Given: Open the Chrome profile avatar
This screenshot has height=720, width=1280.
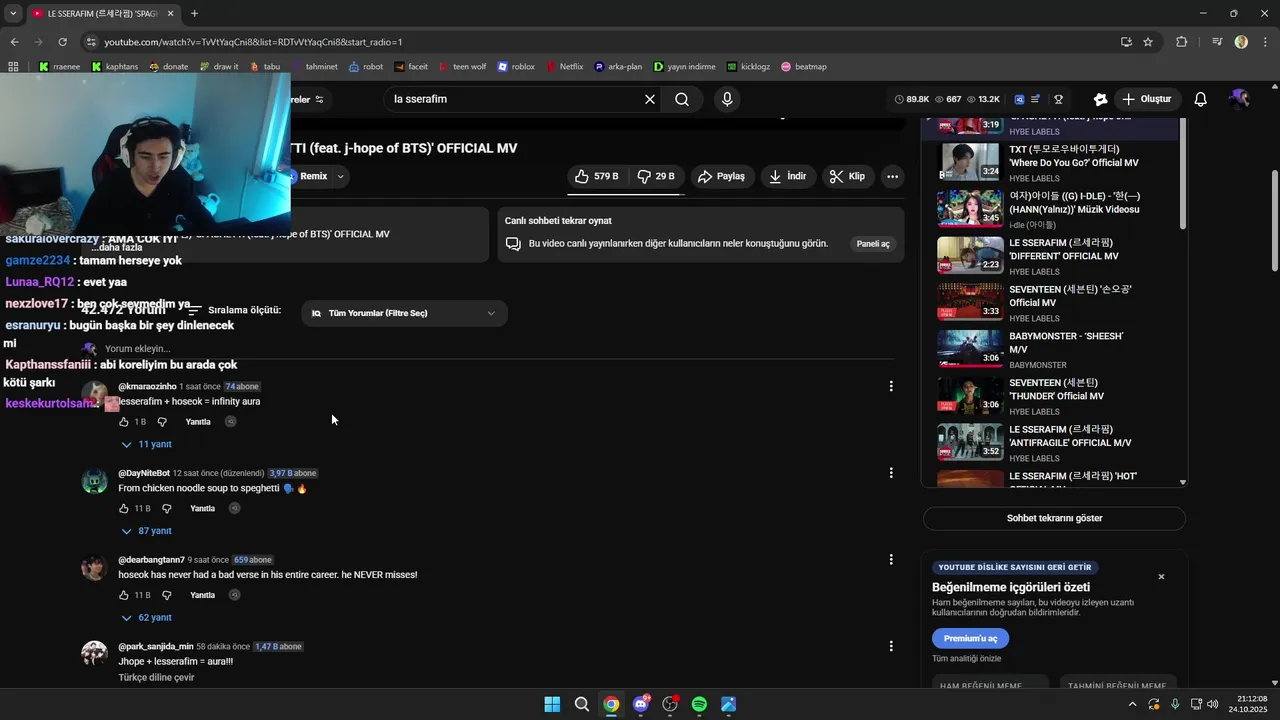Looking at the screenshot, I should point(1241,42).
